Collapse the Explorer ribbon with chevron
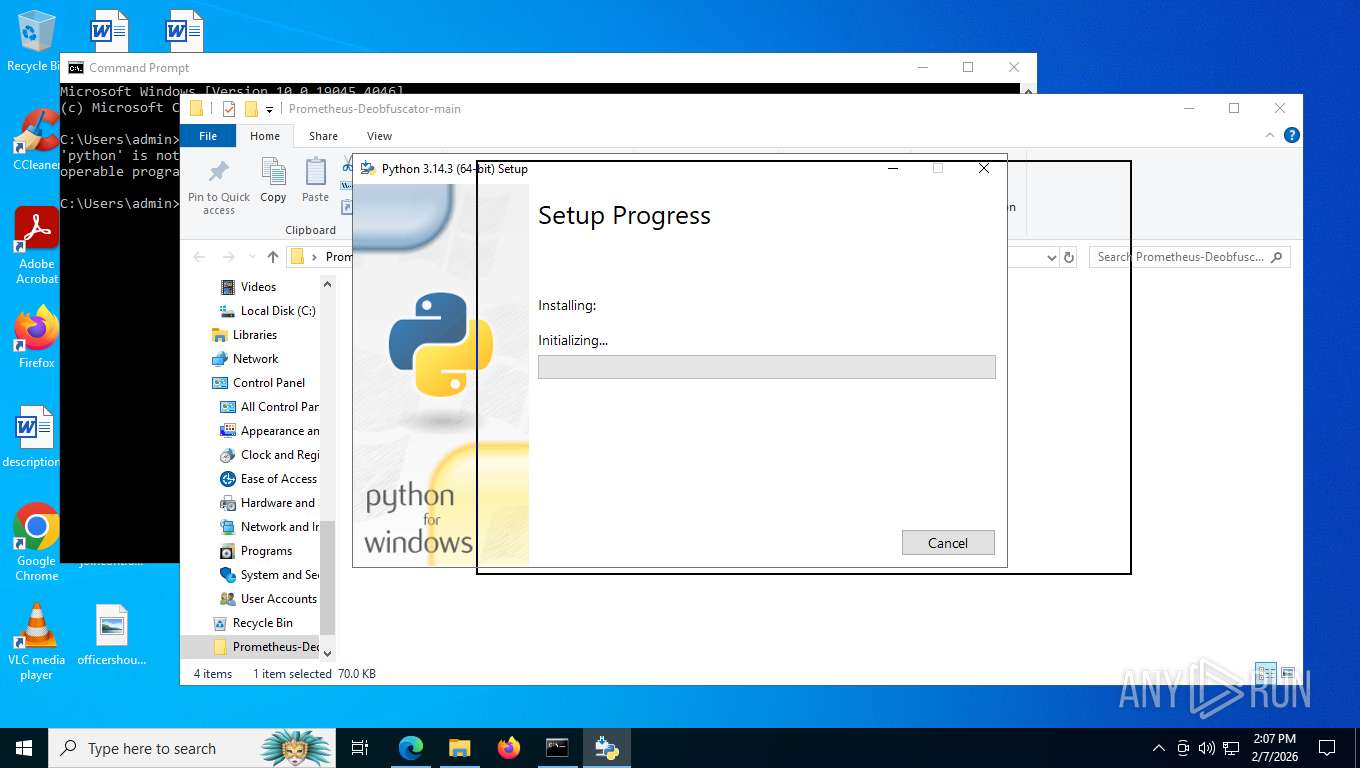 (x=1271, y=135)
